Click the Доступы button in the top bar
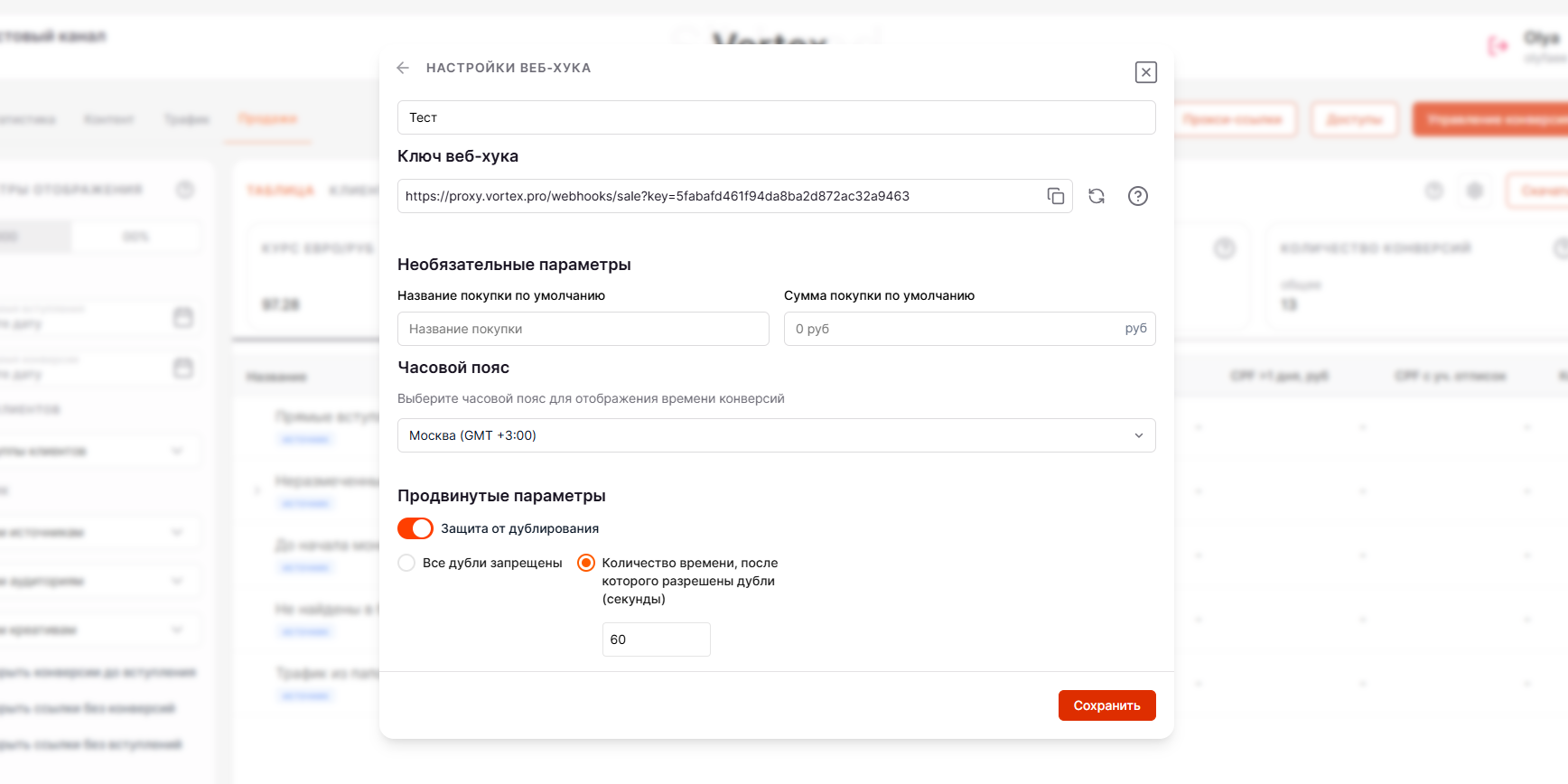Screen dimensions: 1568x784 (1354, 118)
